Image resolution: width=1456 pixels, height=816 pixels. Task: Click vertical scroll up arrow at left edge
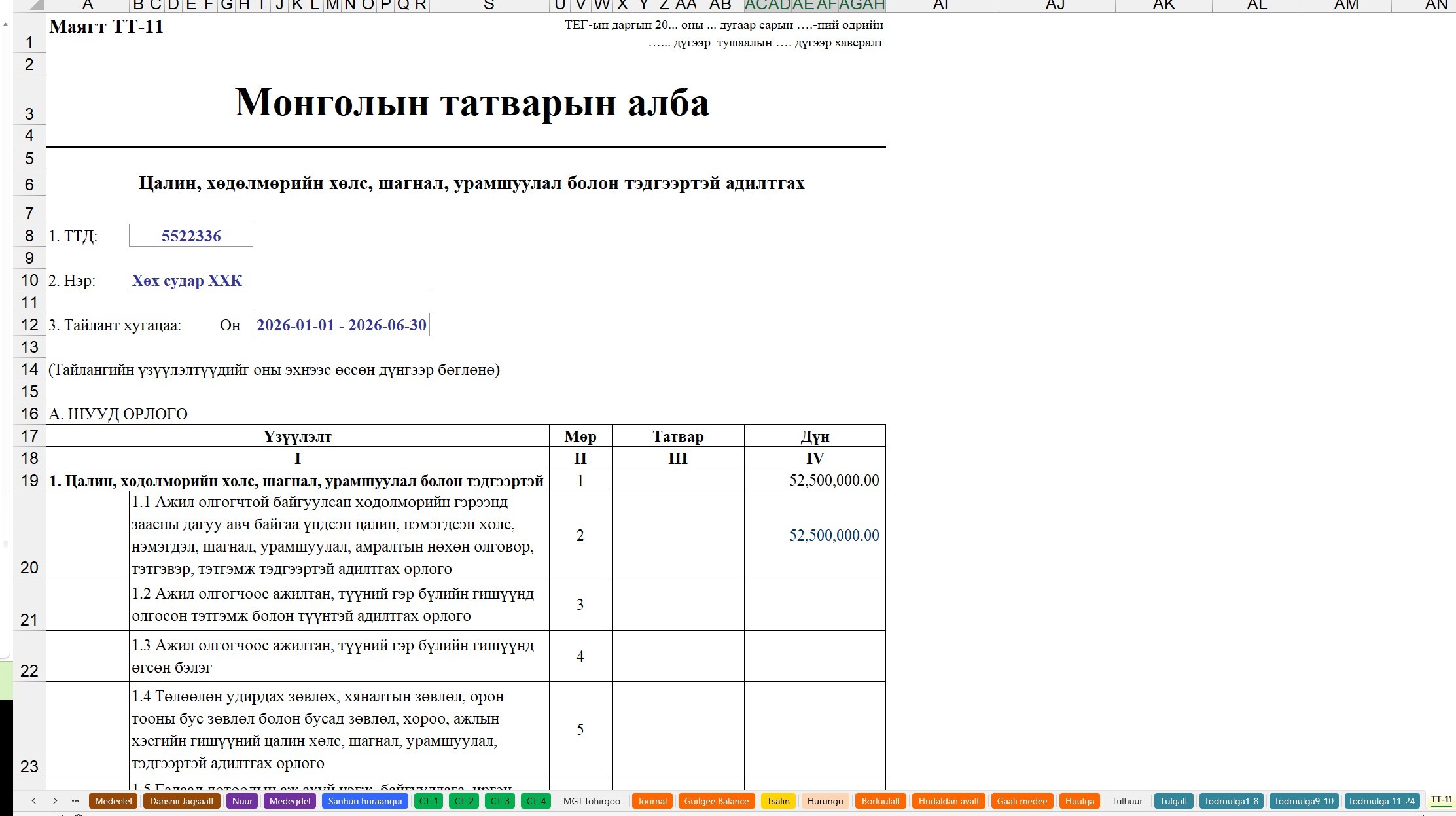pos(5,24)
